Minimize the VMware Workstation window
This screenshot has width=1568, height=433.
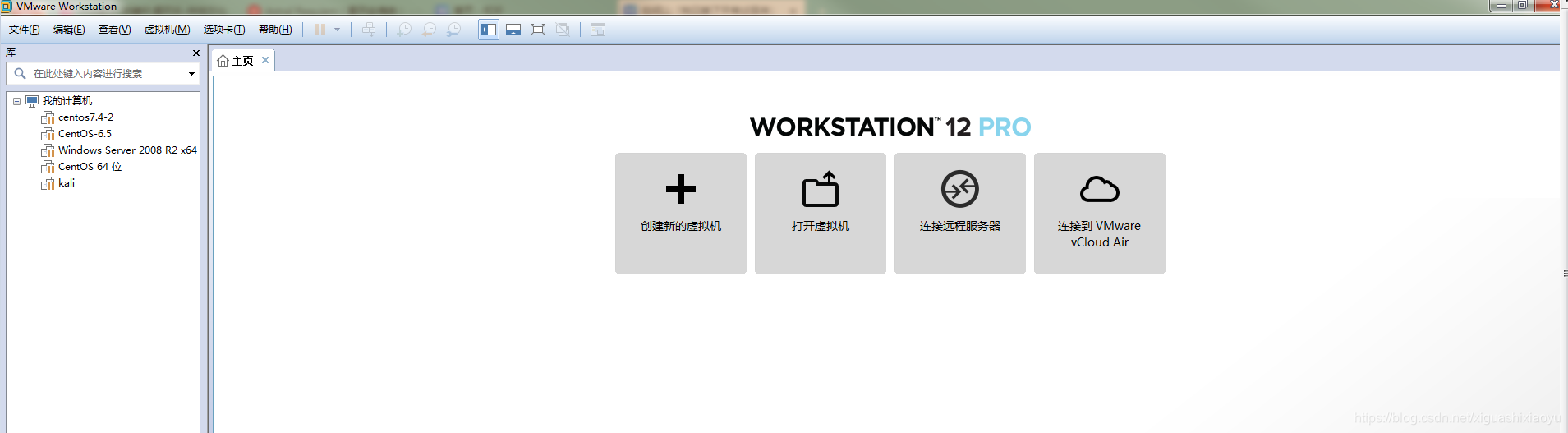coord(1501,5)
